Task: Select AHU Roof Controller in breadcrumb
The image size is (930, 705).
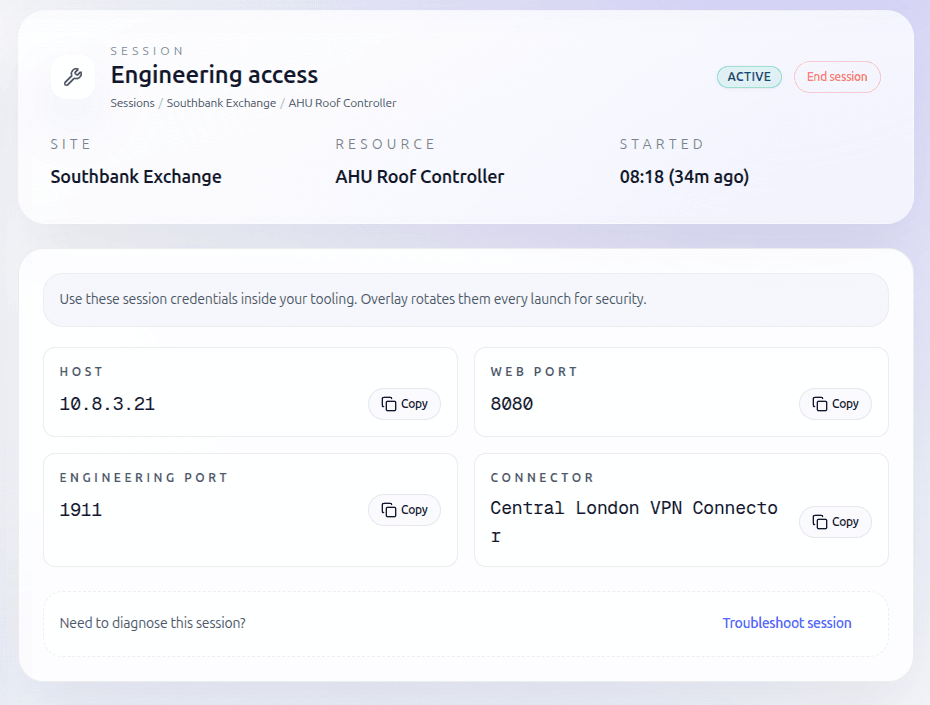Action: 342,103
